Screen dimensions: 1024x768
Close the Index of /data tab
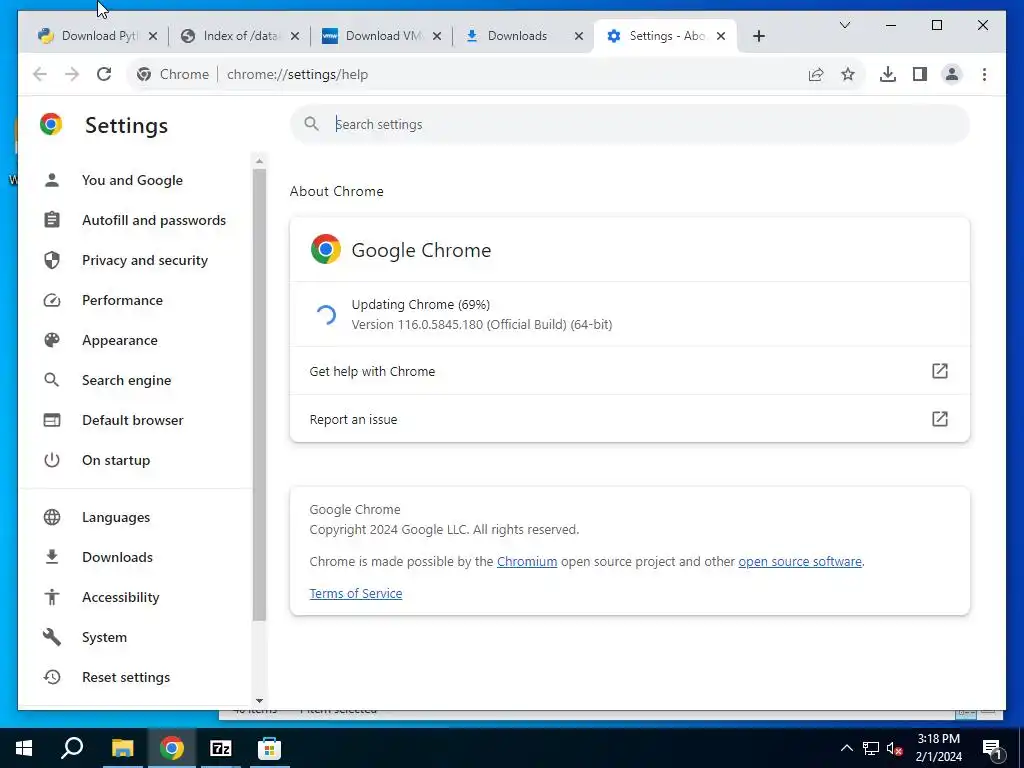(295, 36)
